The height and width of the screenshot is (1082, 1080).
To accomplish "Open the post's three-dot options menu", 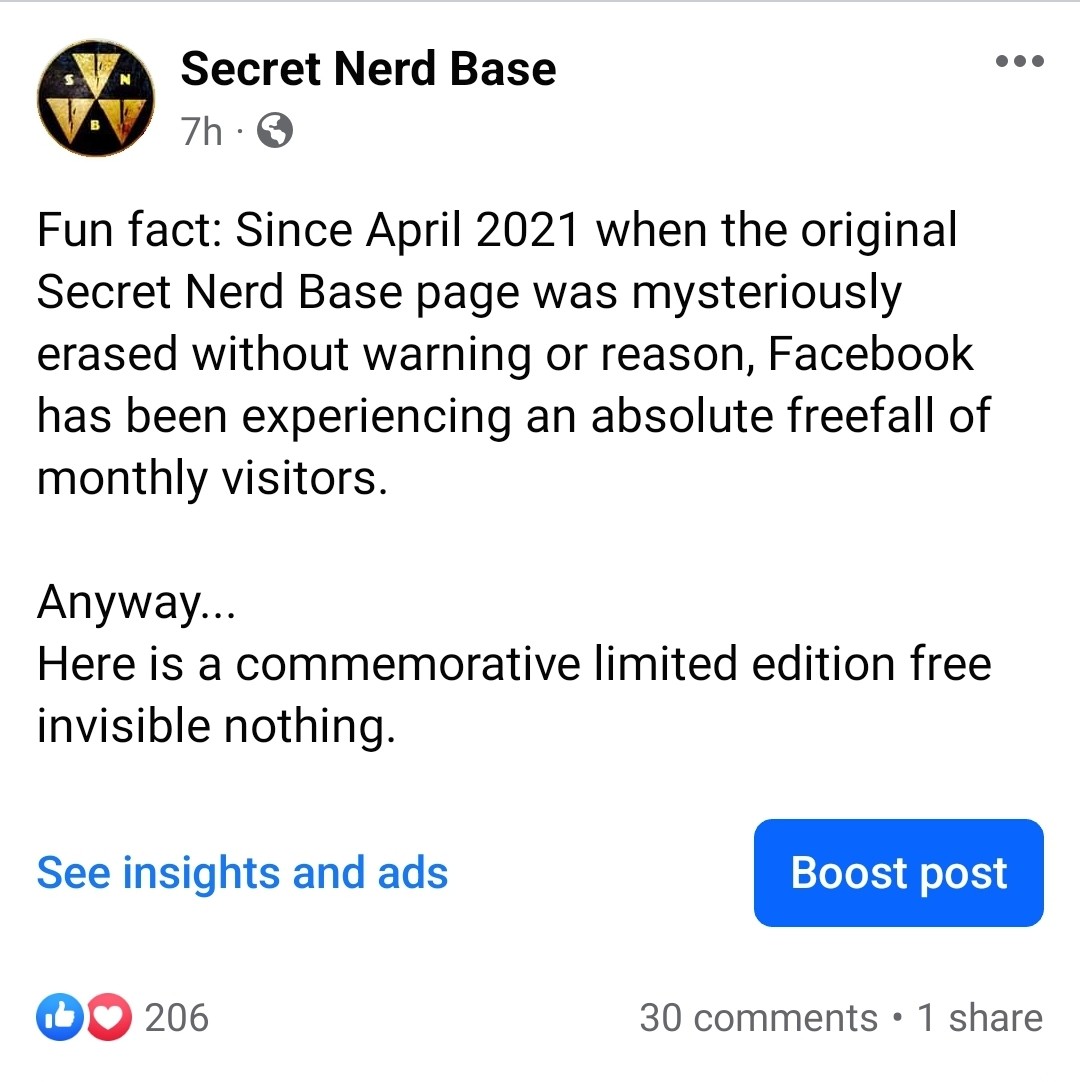I will point(1020,62).
